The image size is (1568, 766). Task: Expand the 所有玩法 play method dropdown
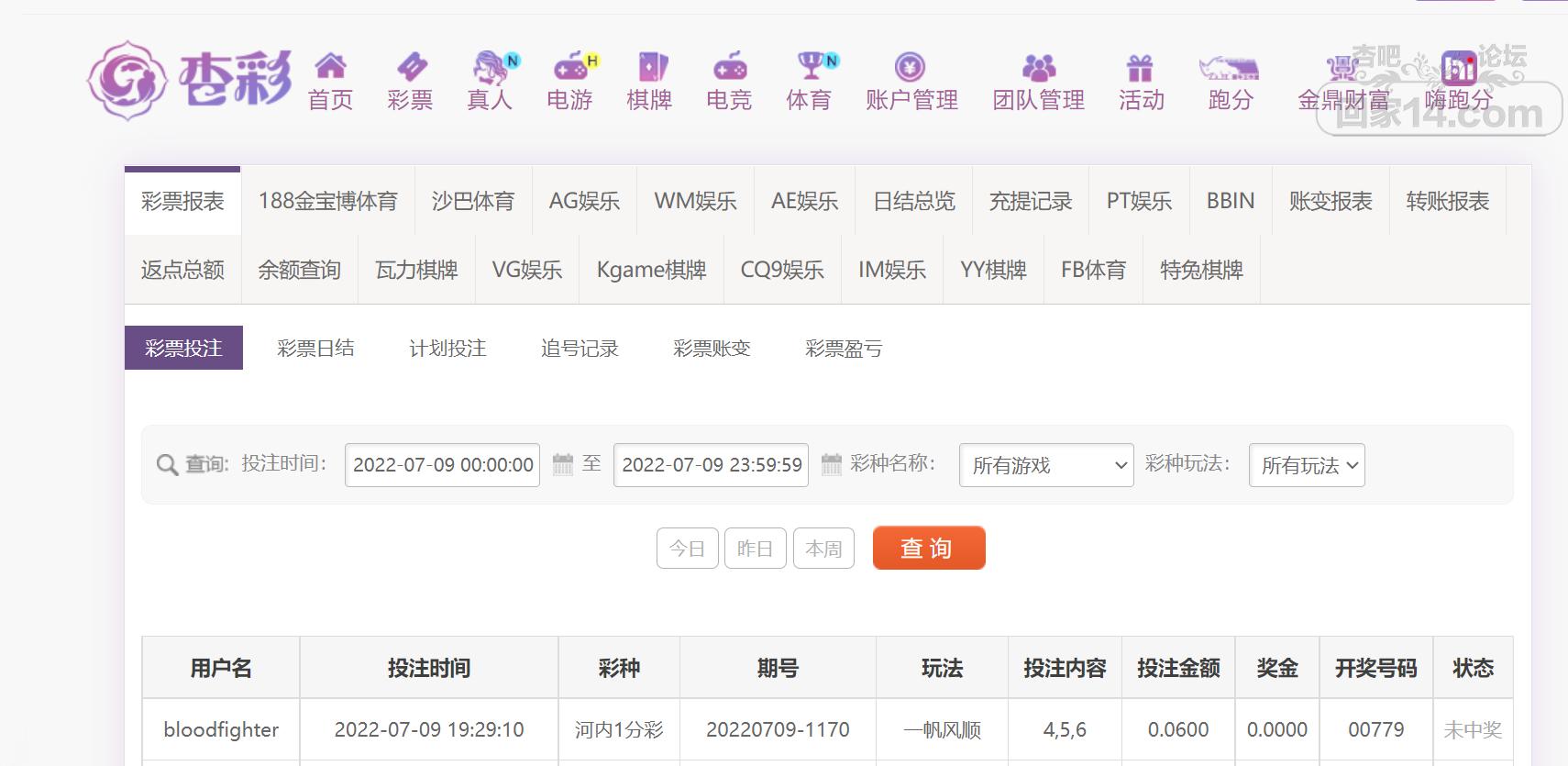pyautogui.click(x=1307, y=465)
